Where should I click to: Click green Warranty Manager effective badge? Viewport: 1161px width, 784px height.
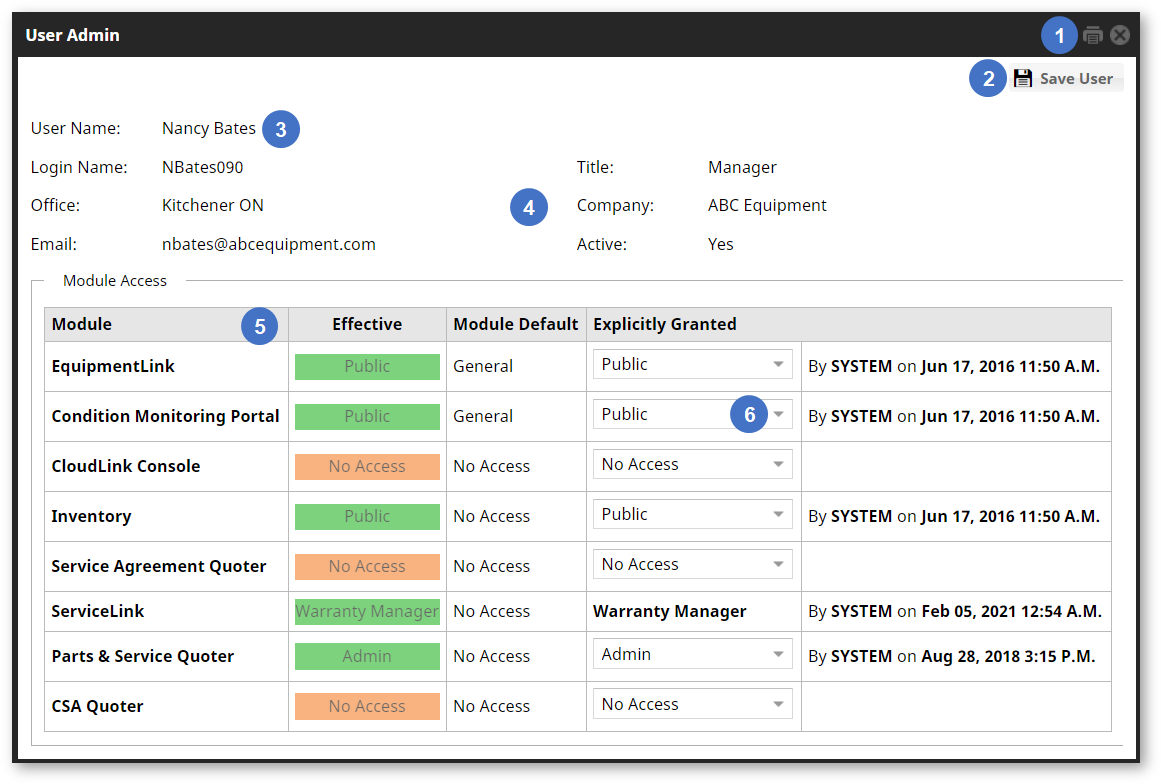point(367,612)
